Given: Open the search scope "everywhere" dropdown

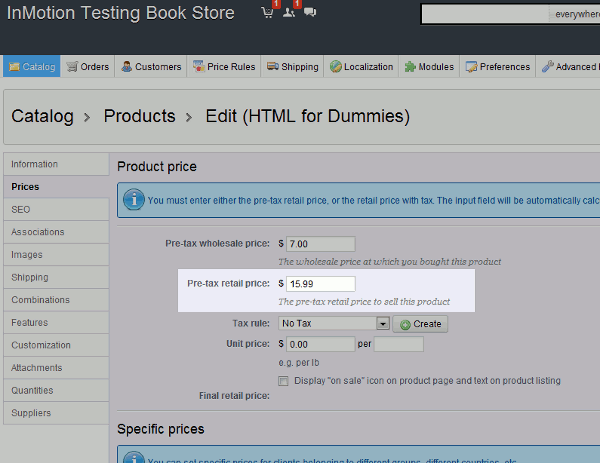Looking at the screenshot, I should coord(578,15).
